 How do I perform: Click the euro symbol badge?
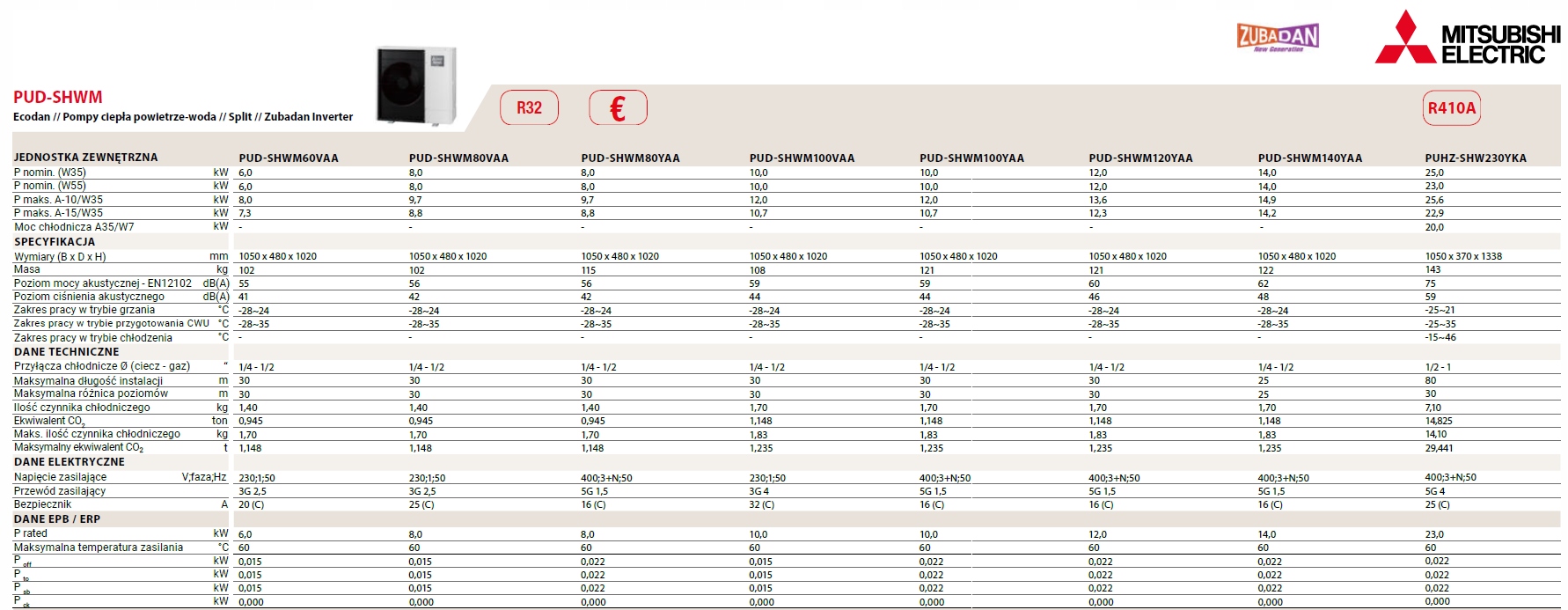point(618,107)
